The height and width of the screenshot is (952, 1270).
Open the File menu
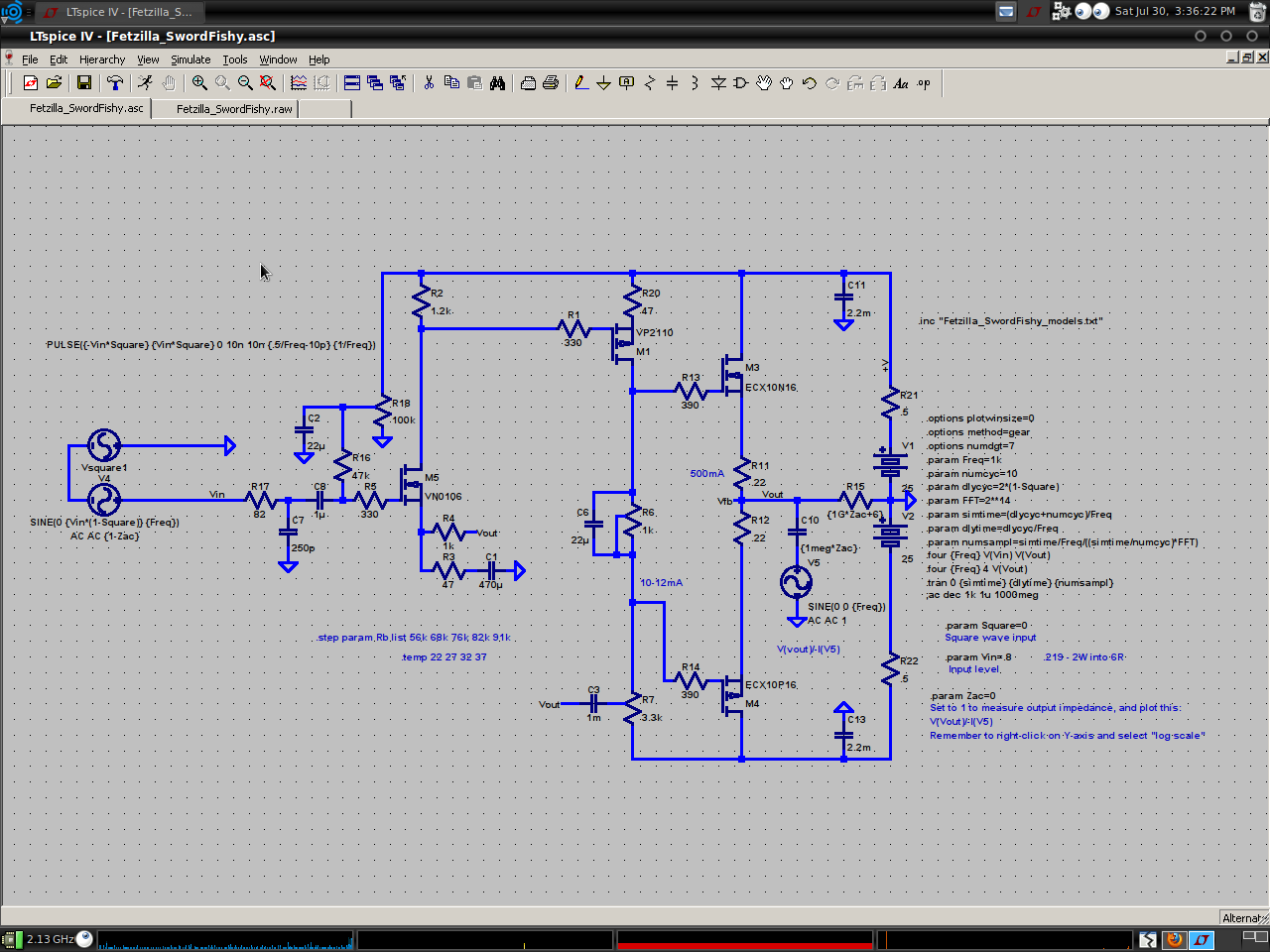[x=30, y=59]
